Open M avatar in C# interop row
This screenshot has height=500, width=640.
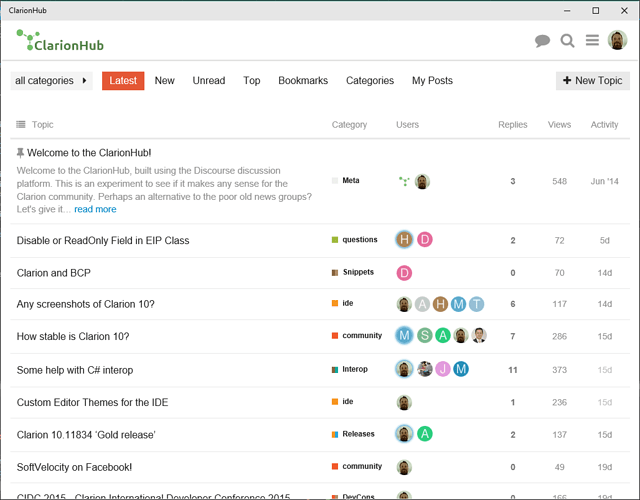click(x=461, y=369)
